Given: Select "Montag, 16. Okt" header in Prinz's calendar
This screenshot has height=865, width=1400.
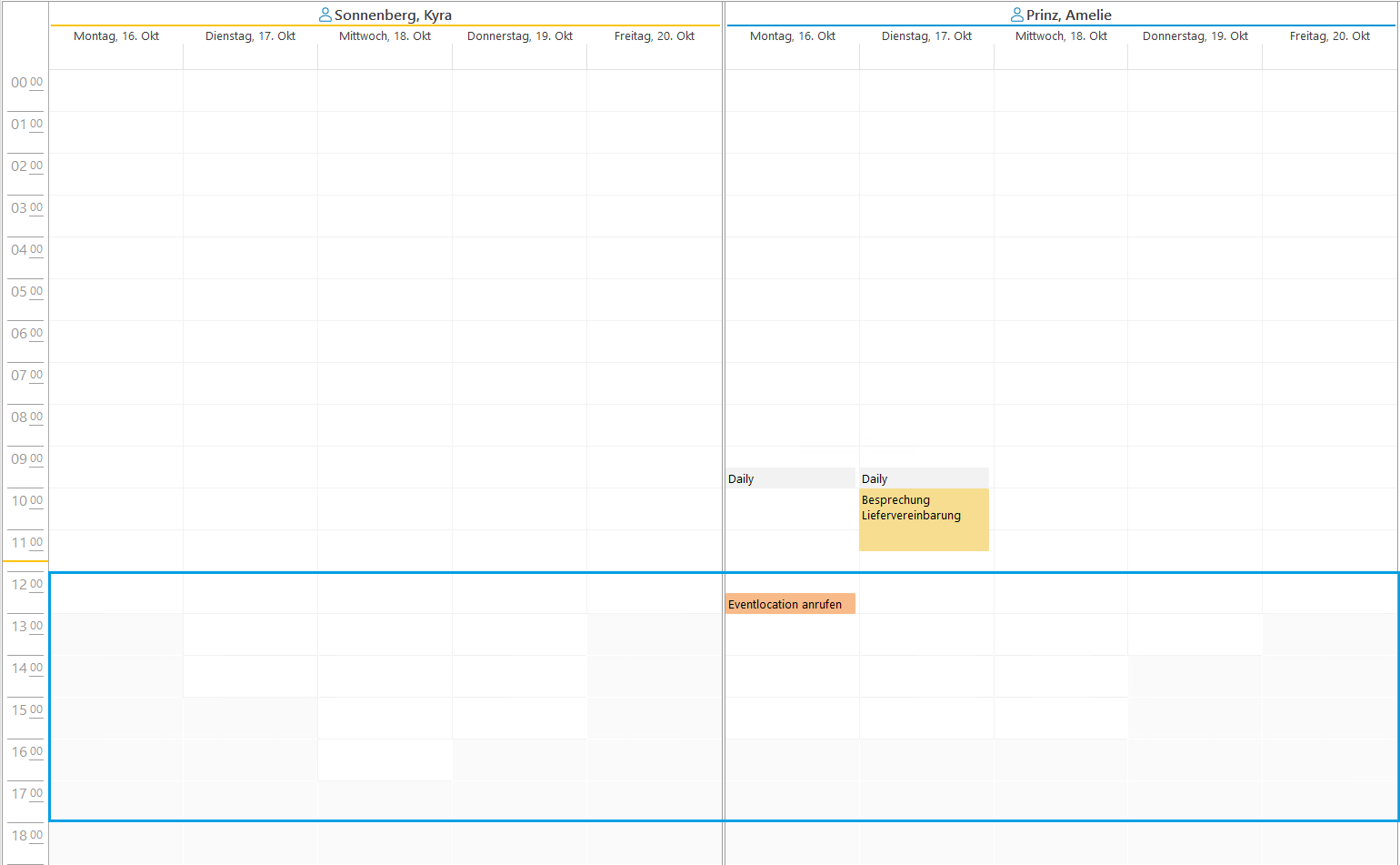Looking at the screenshot, I should click(x=793, y=36).
